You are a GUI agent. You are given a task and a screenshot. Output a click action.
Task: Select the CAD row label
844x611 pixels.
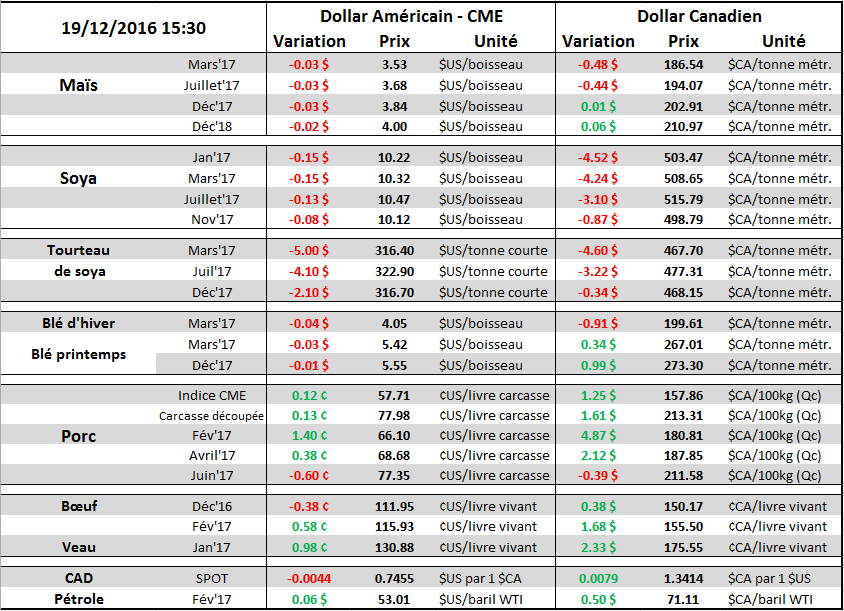pos(78,578)
